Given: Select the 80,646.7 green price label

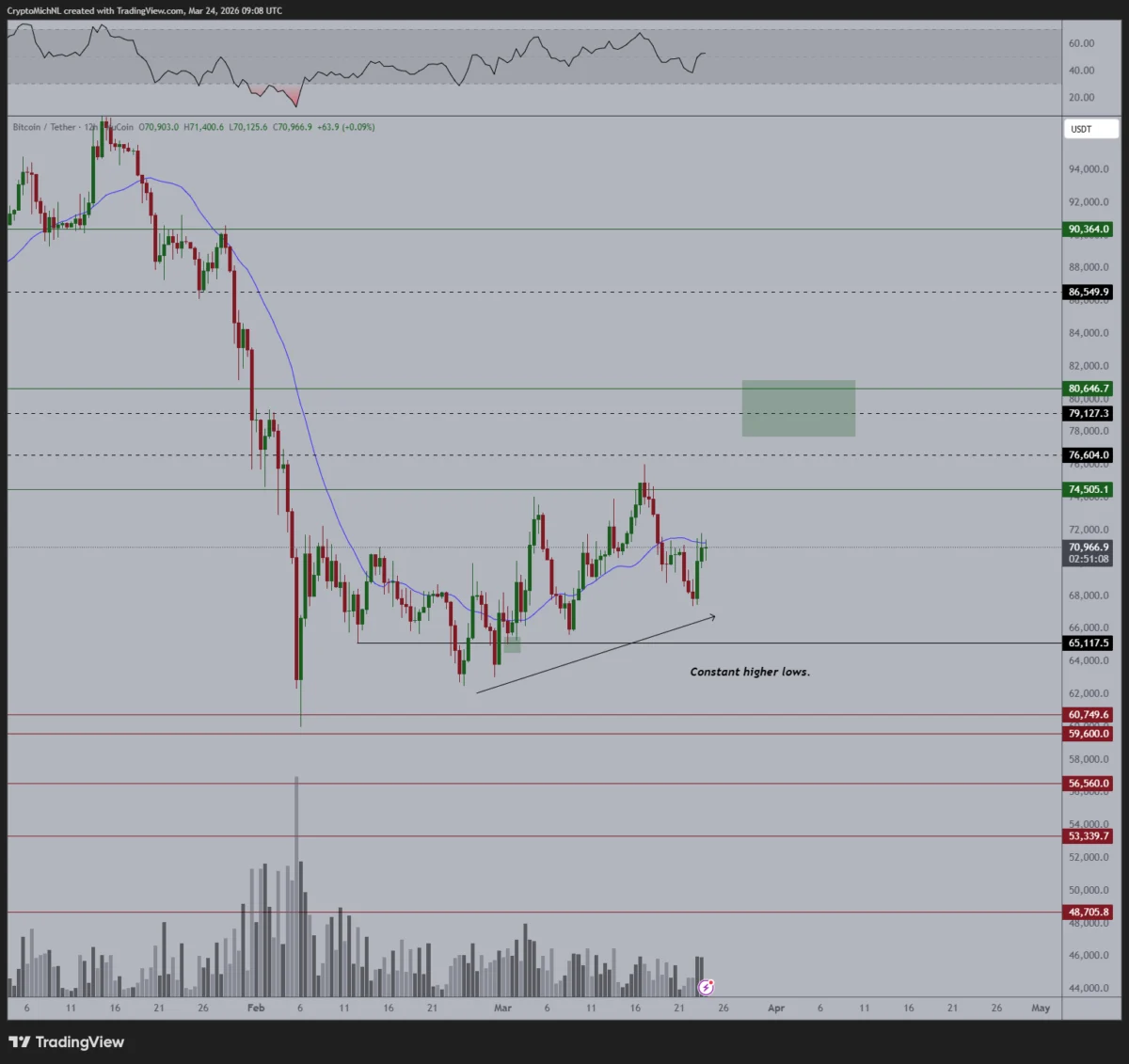Looking at the screenshot, I should (1089, 389).
